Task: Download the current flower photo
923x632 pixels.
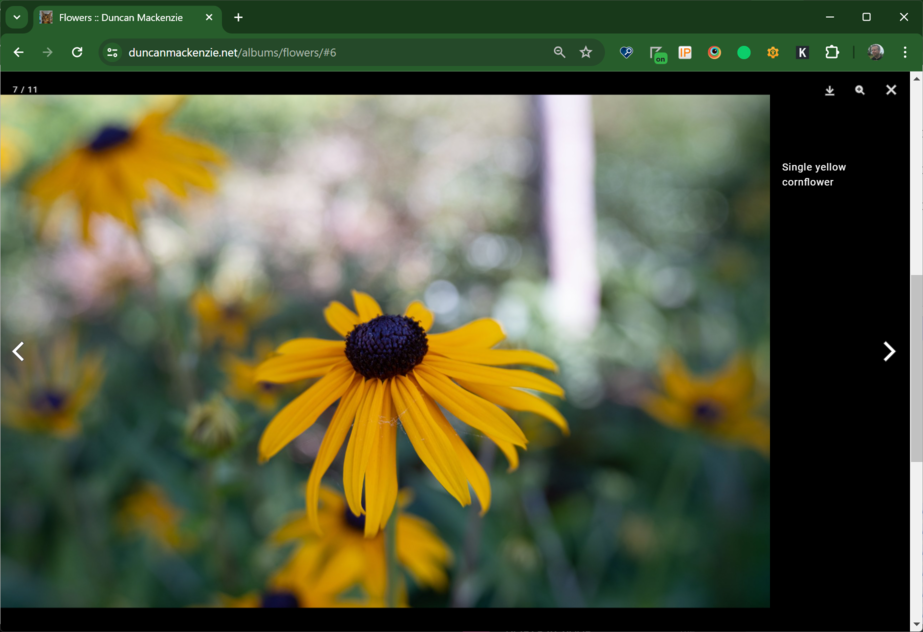Action: (829, 91)
